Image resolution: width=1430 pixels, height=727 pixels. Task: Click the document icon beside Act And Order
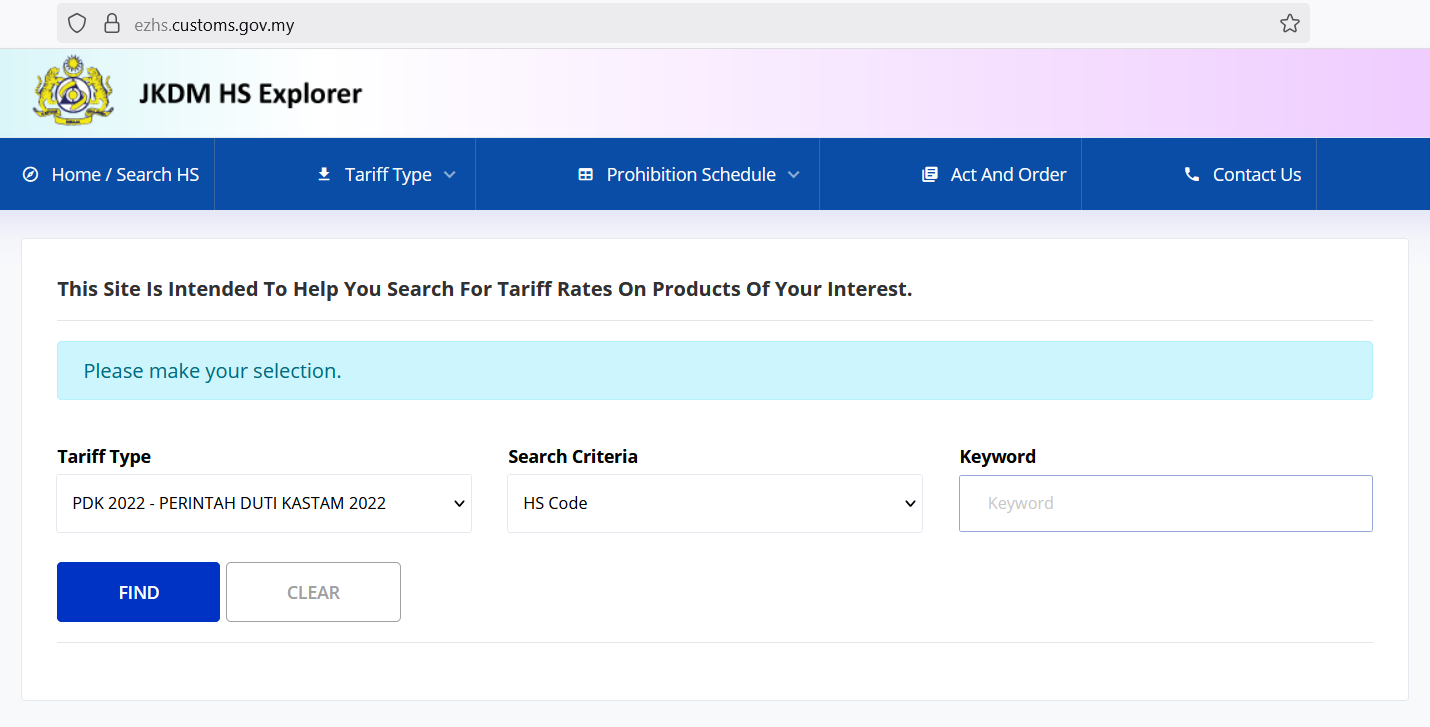[x=930, y=175]
